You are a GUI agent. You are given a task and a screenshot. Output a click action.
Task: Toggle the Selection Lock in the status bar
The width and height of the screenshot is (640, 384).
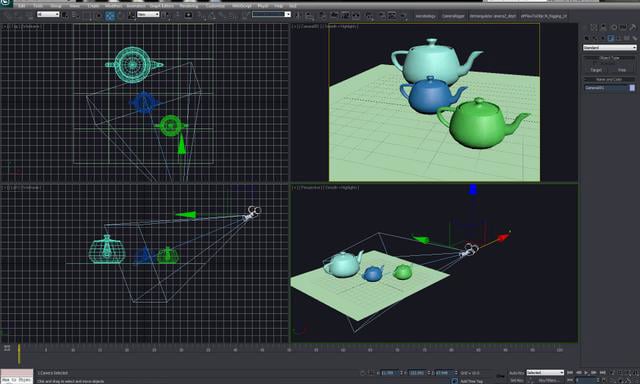coord(363,373)
